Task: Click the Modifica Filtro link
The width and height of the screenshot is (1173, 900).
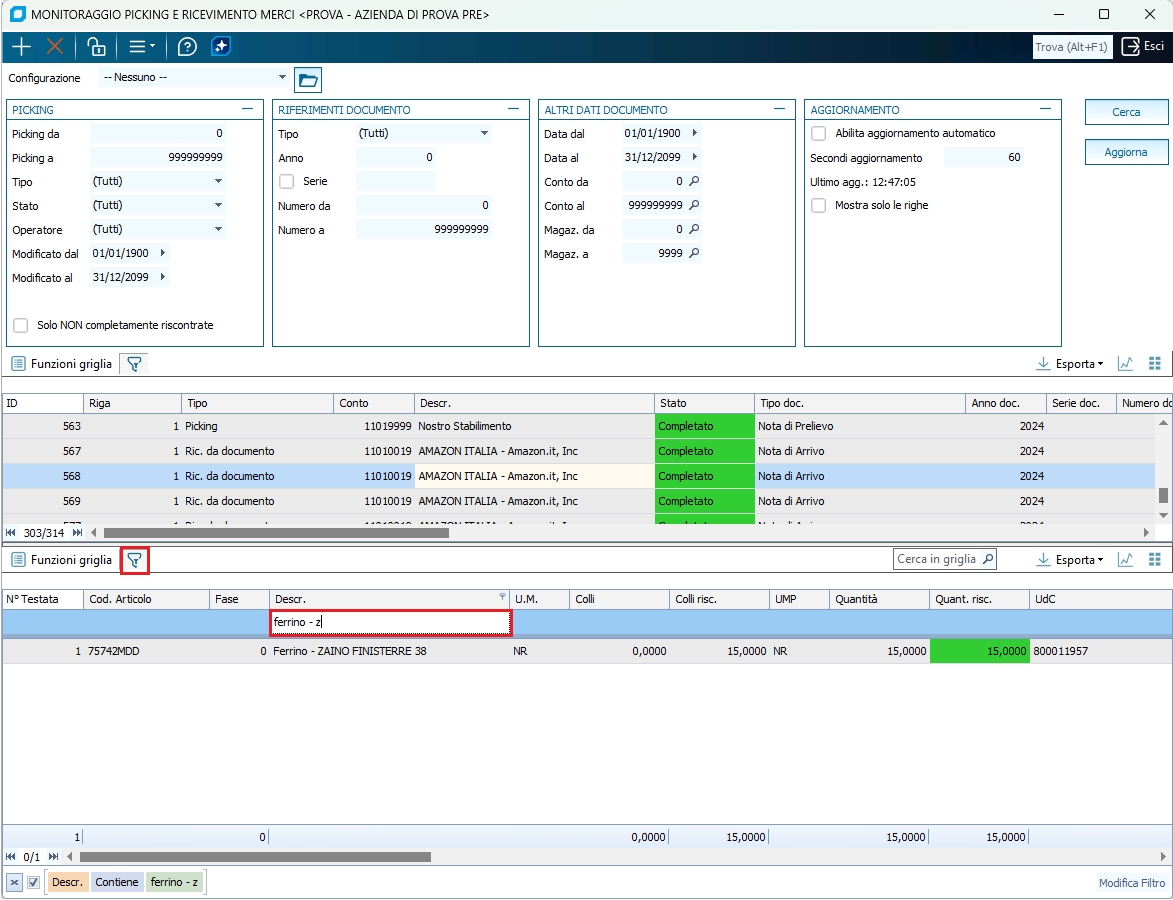Action: tap(1131, 883)
